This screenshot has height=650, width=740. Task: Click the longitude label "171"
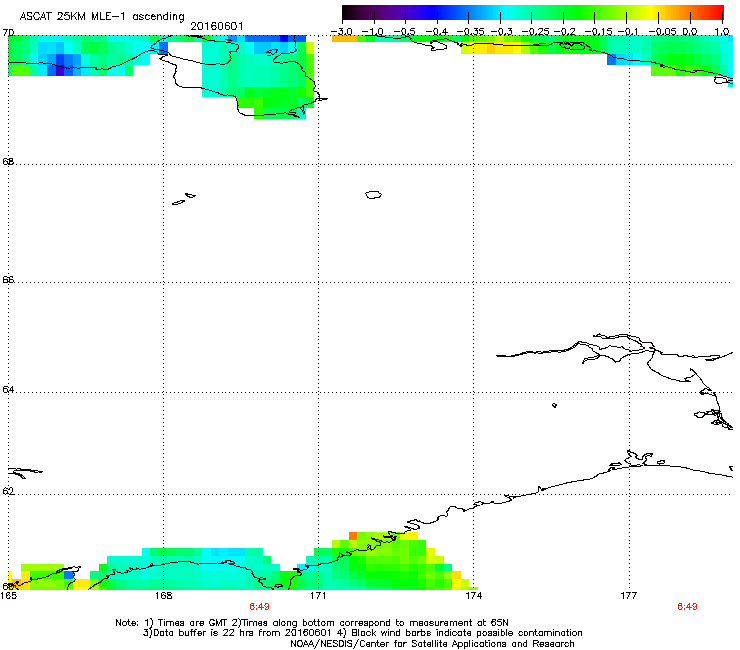point(318,596)
